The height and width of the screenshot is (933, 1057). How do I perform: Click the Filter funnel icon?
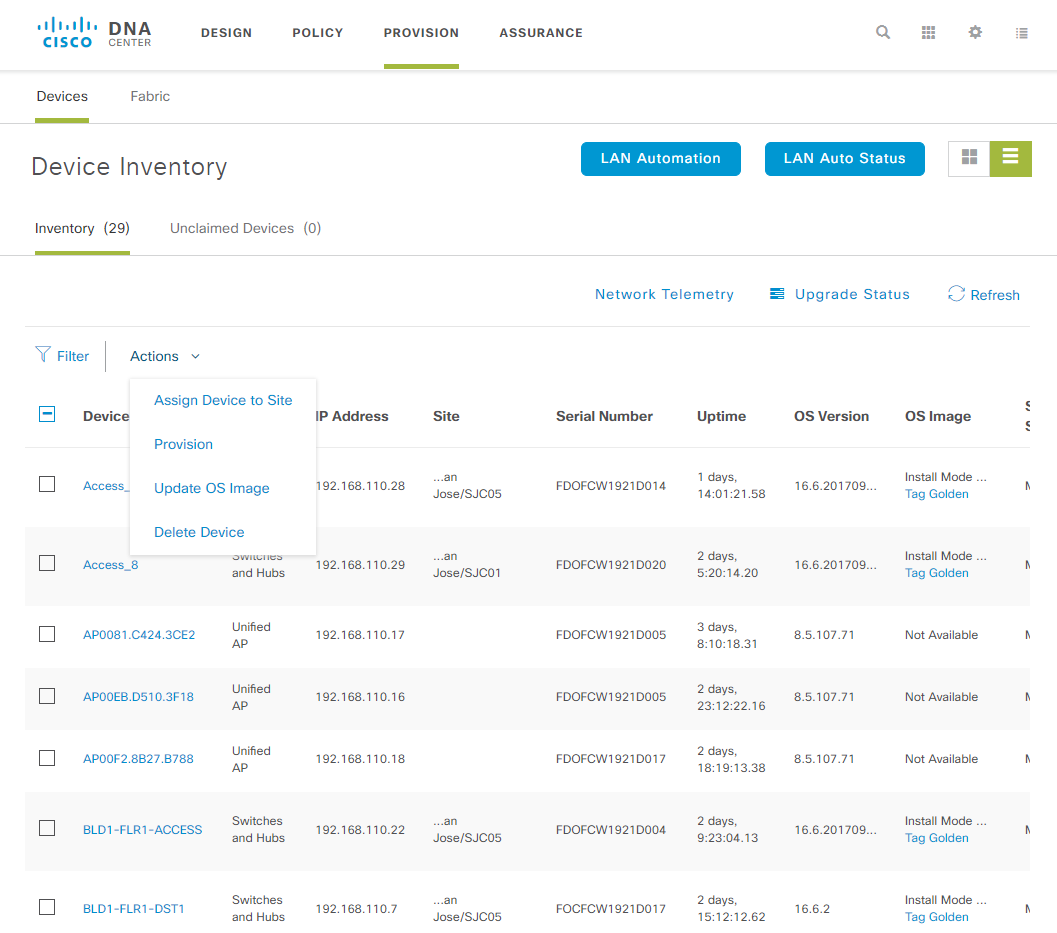pos(42,355)
